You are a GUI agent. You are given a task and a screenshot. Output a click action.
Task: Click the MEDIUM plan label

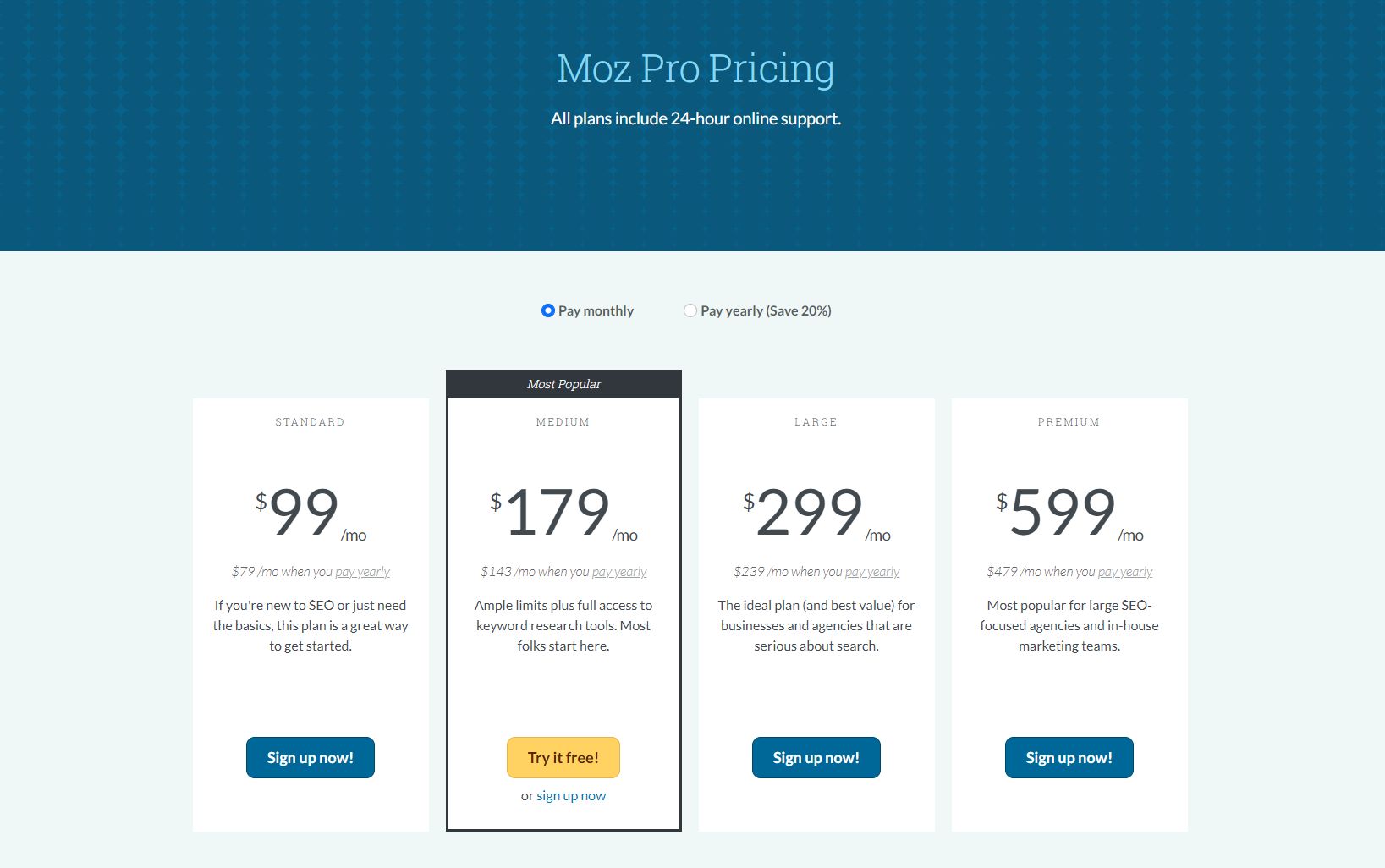click(563, 421)
